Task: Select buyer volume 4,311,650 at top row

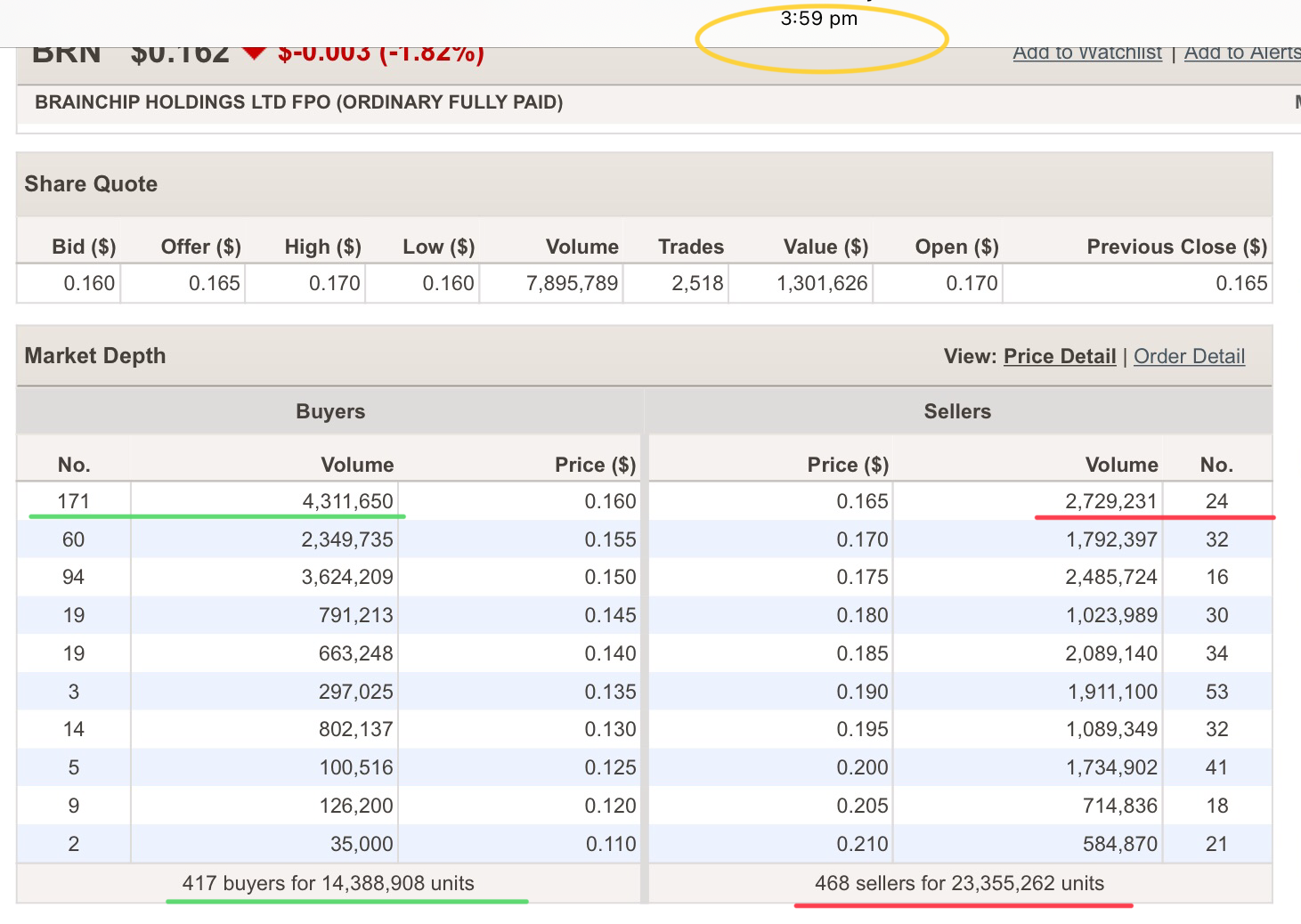Action: pyautogui.click(x=347, y=501)
